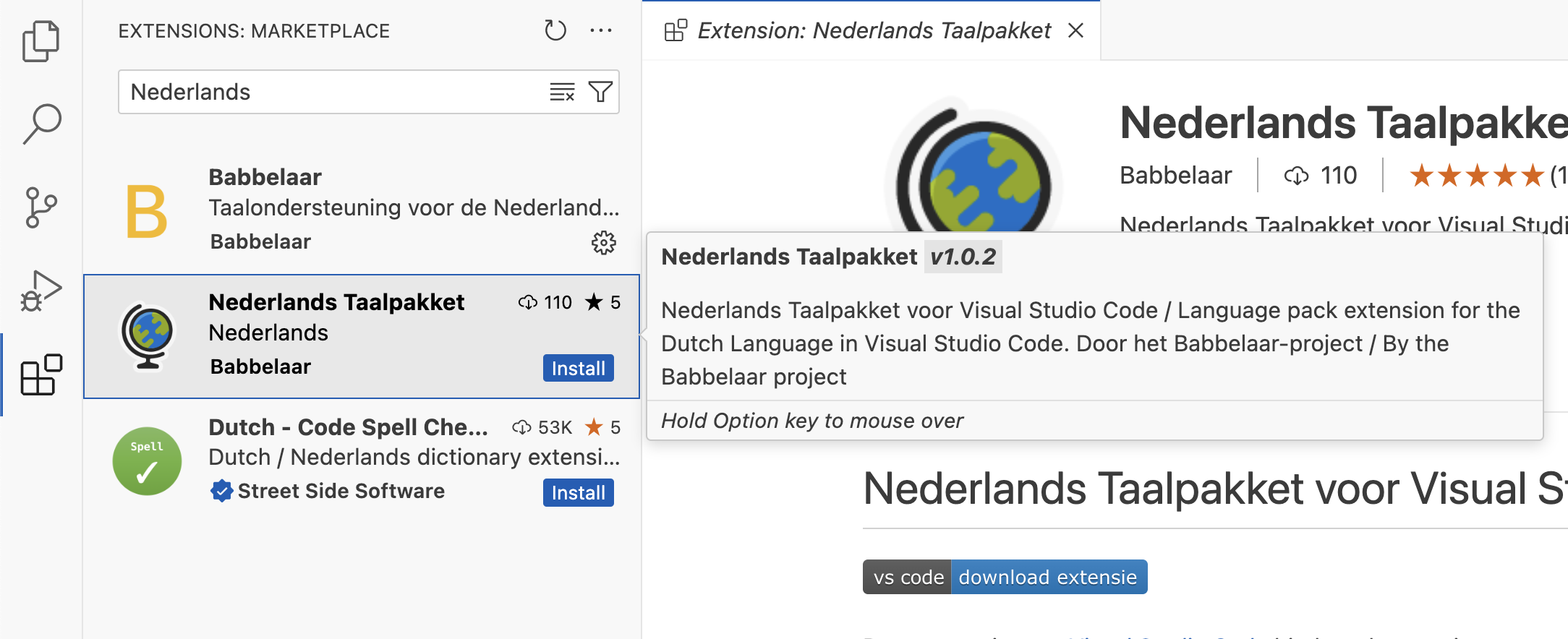Select Dutch - Code Spell Checker entry
Screen dimensions: 1568x639
pos(362,460)
